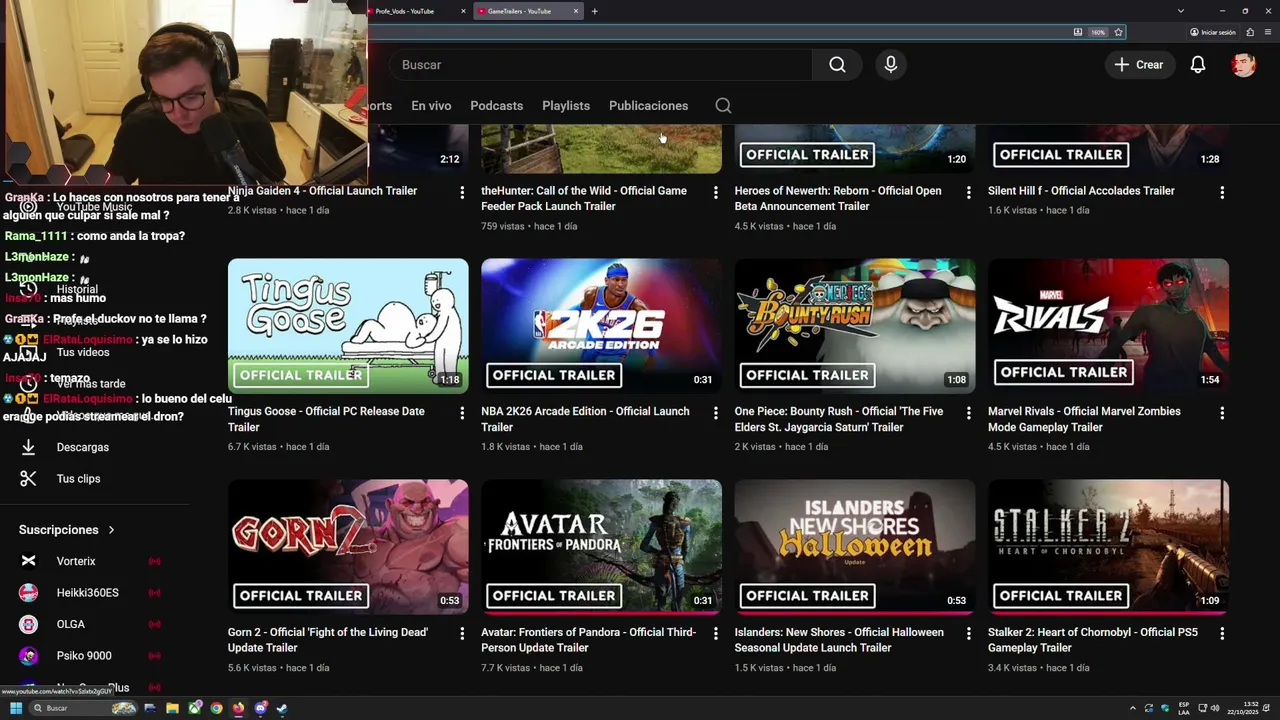Screen dimensions: 1280x720
Task: Open Discord from the taskbar
Action: click(260, 708)
